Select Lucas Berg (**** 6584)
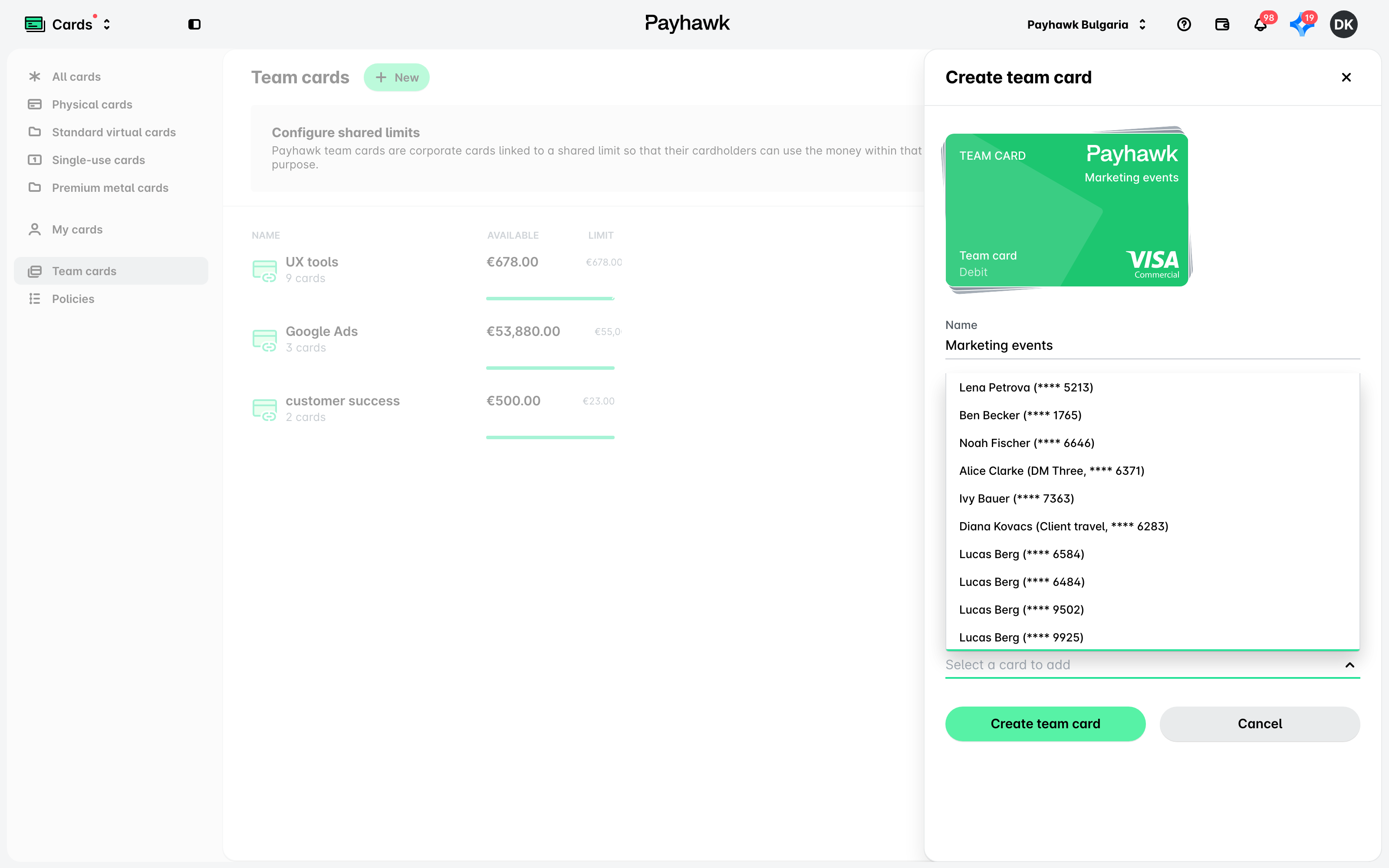The width and height of the screenshot is (1389, 868). [1152, 554]
